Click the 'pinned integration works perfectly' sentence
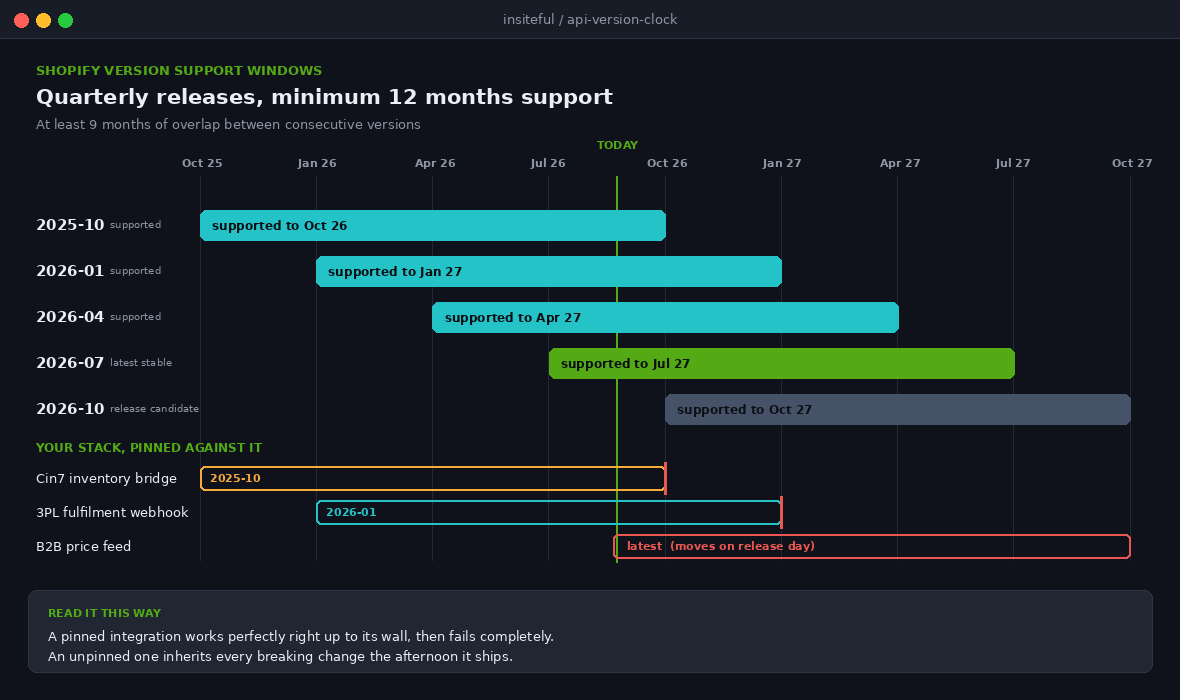Viewport: 1180px width, 700px height. [301, 637]
